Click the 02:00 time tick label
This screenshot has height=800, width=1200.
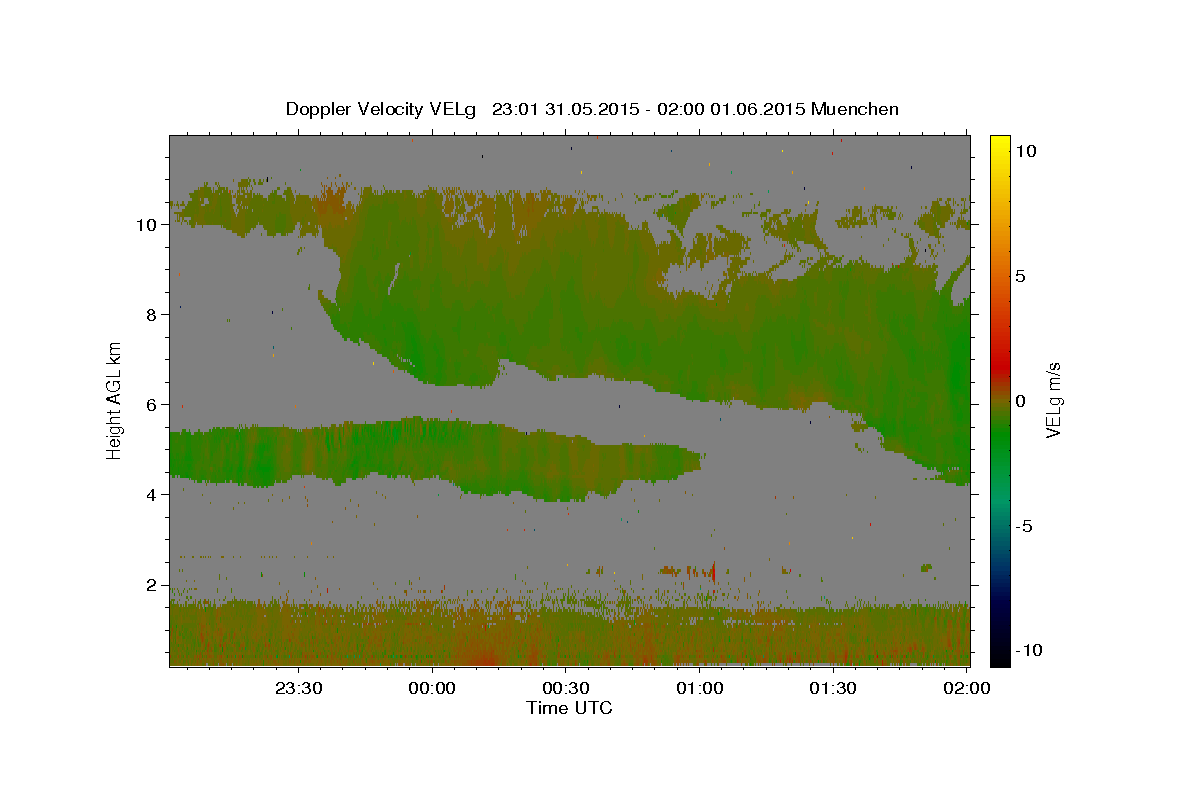(967, 688)
